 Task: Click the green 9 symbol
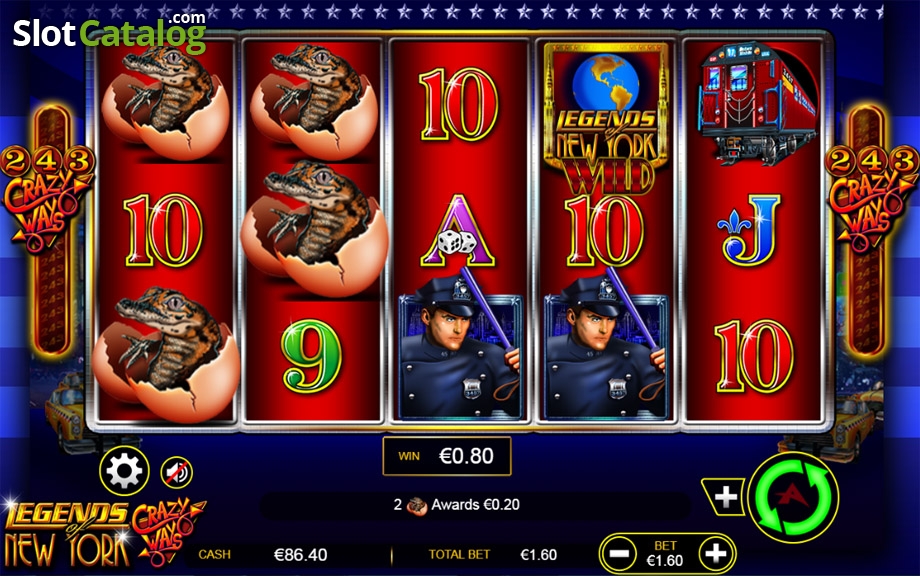tap(311, 357)
